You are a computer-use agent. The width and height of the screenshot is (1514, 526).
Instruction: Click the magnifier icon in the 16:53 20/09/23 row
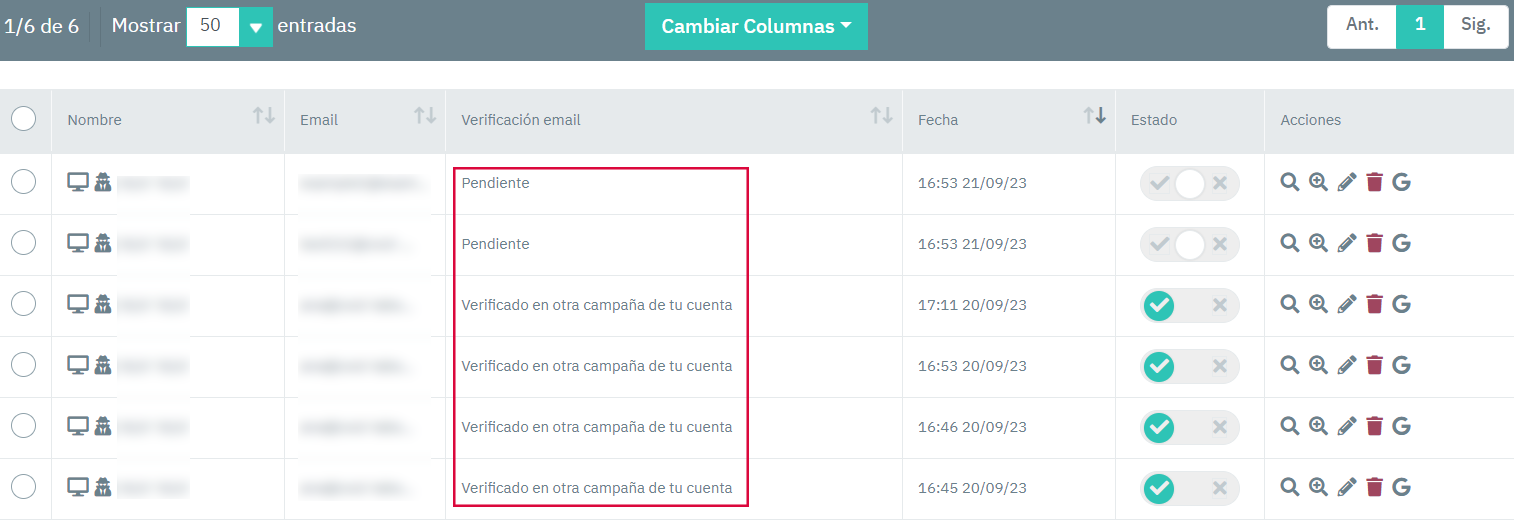click(x=1290, y=365)
